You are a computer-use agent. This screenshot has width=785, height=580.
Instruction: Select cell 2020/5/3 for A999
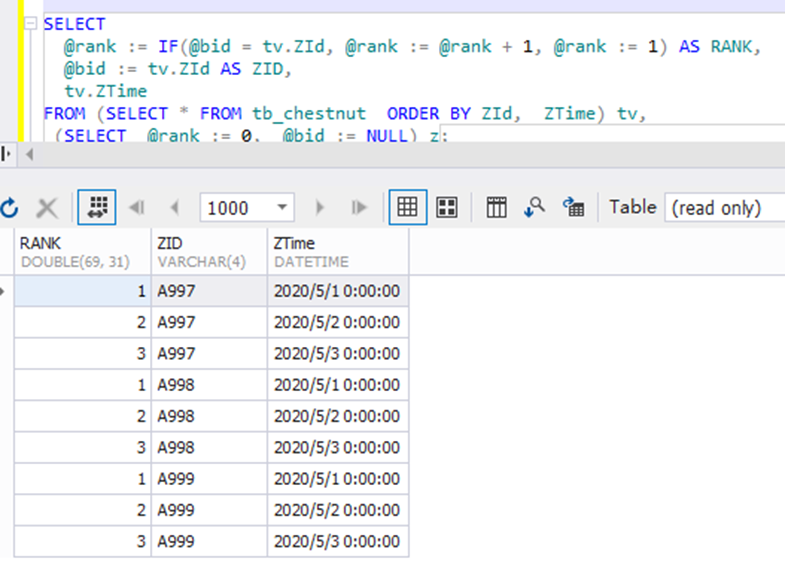pyautogui.click(x=338, y=541)
